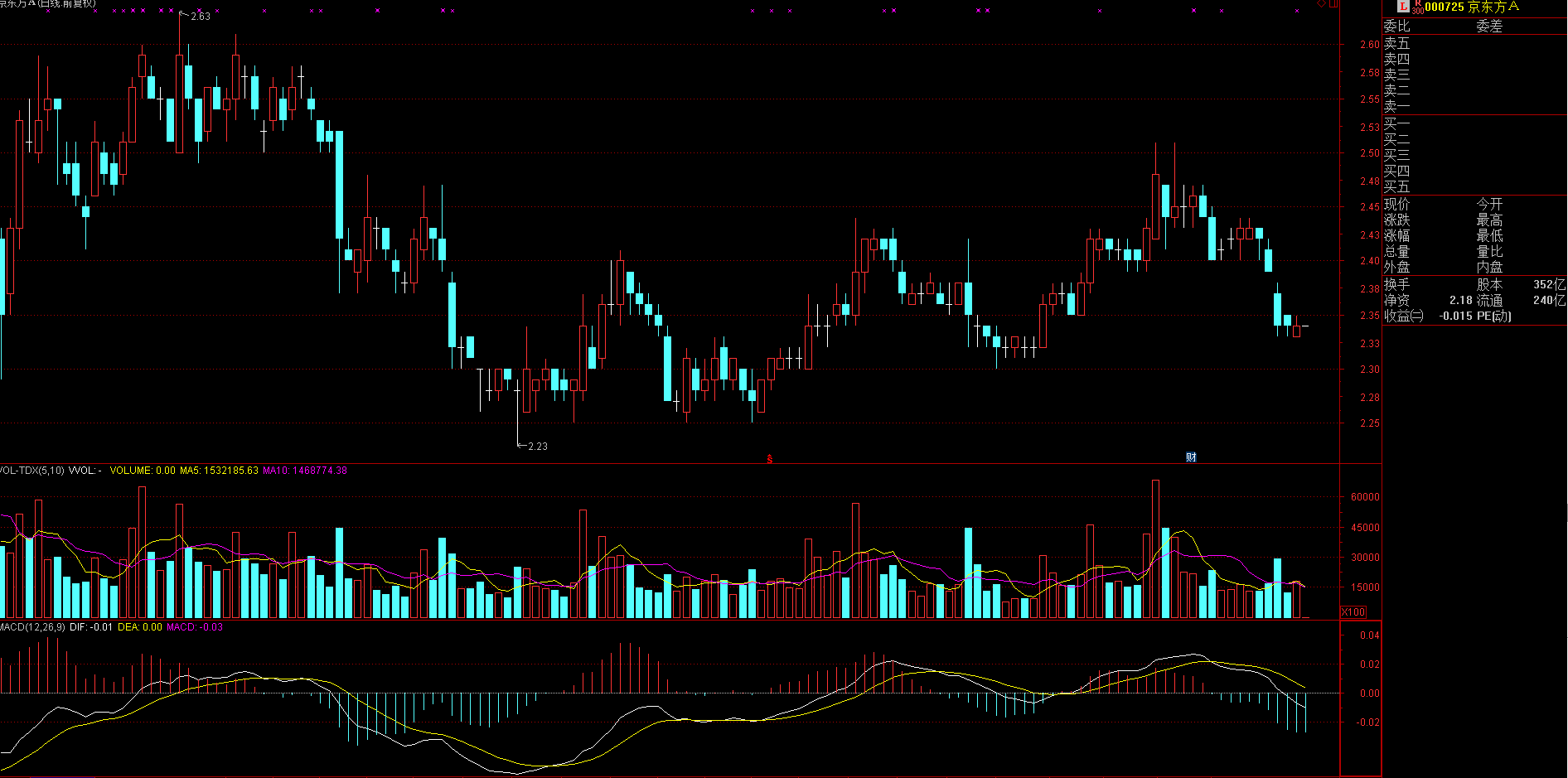Click the 外盘 label
This screenshot has width=1568, height=778.
tap(1396, 268)
